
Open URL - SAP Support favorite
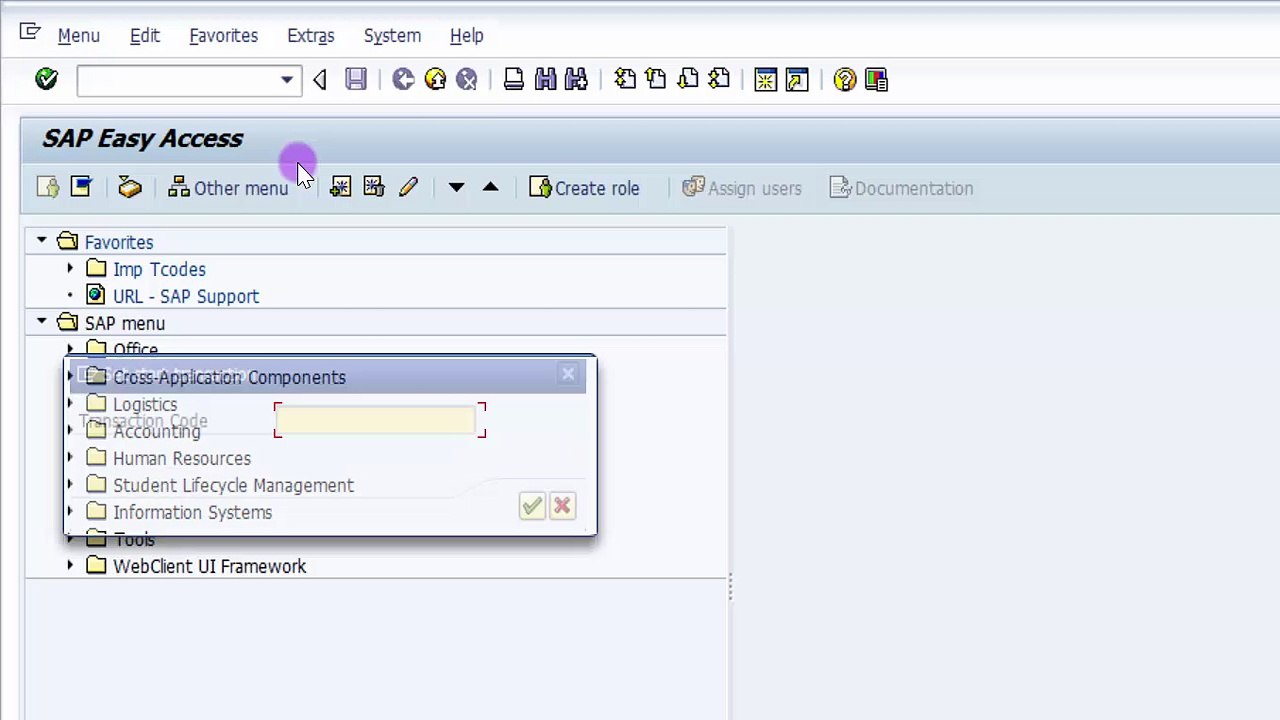pos(186,296)
